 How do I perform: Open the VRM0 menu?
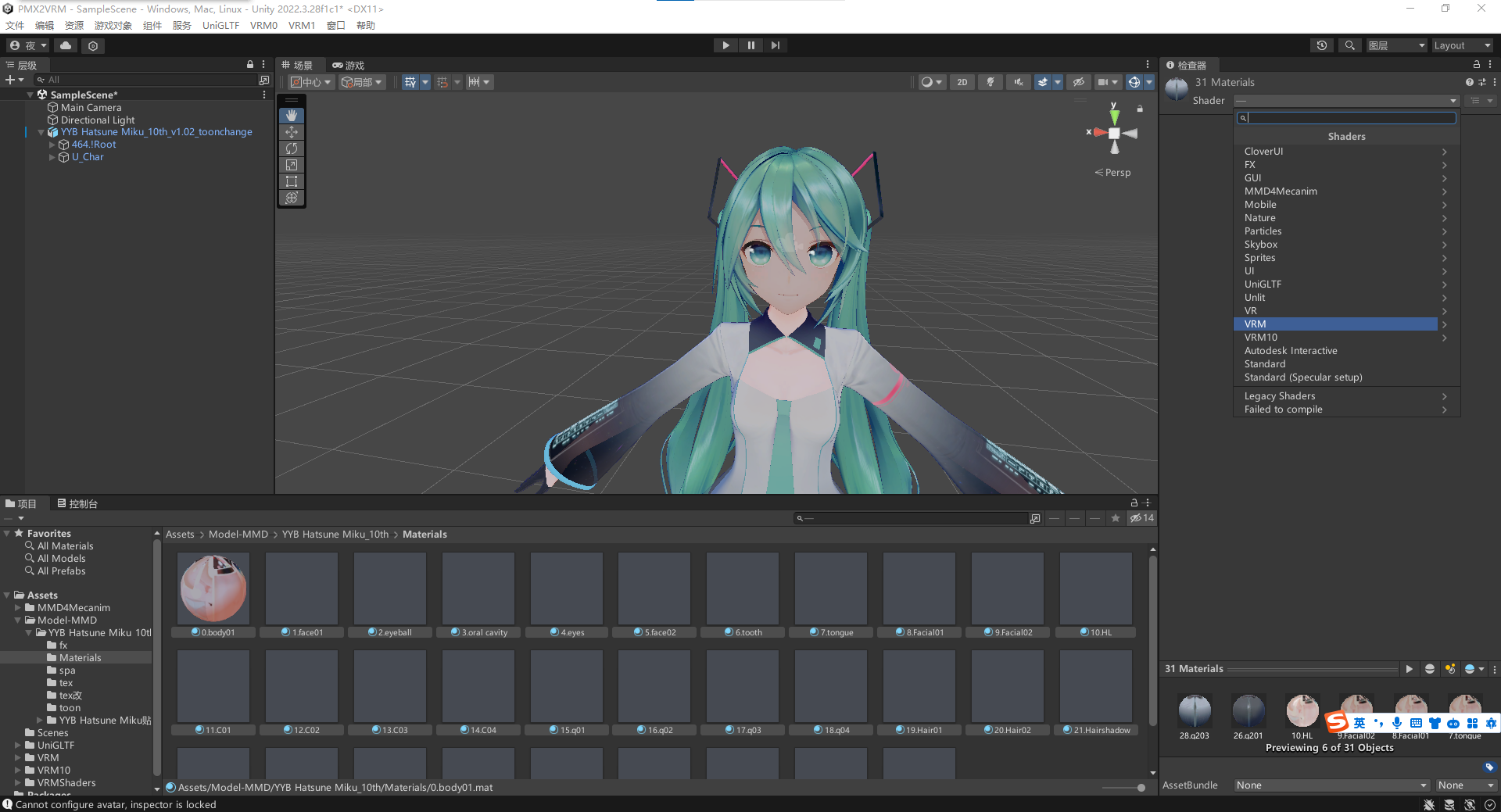[263, 25]
